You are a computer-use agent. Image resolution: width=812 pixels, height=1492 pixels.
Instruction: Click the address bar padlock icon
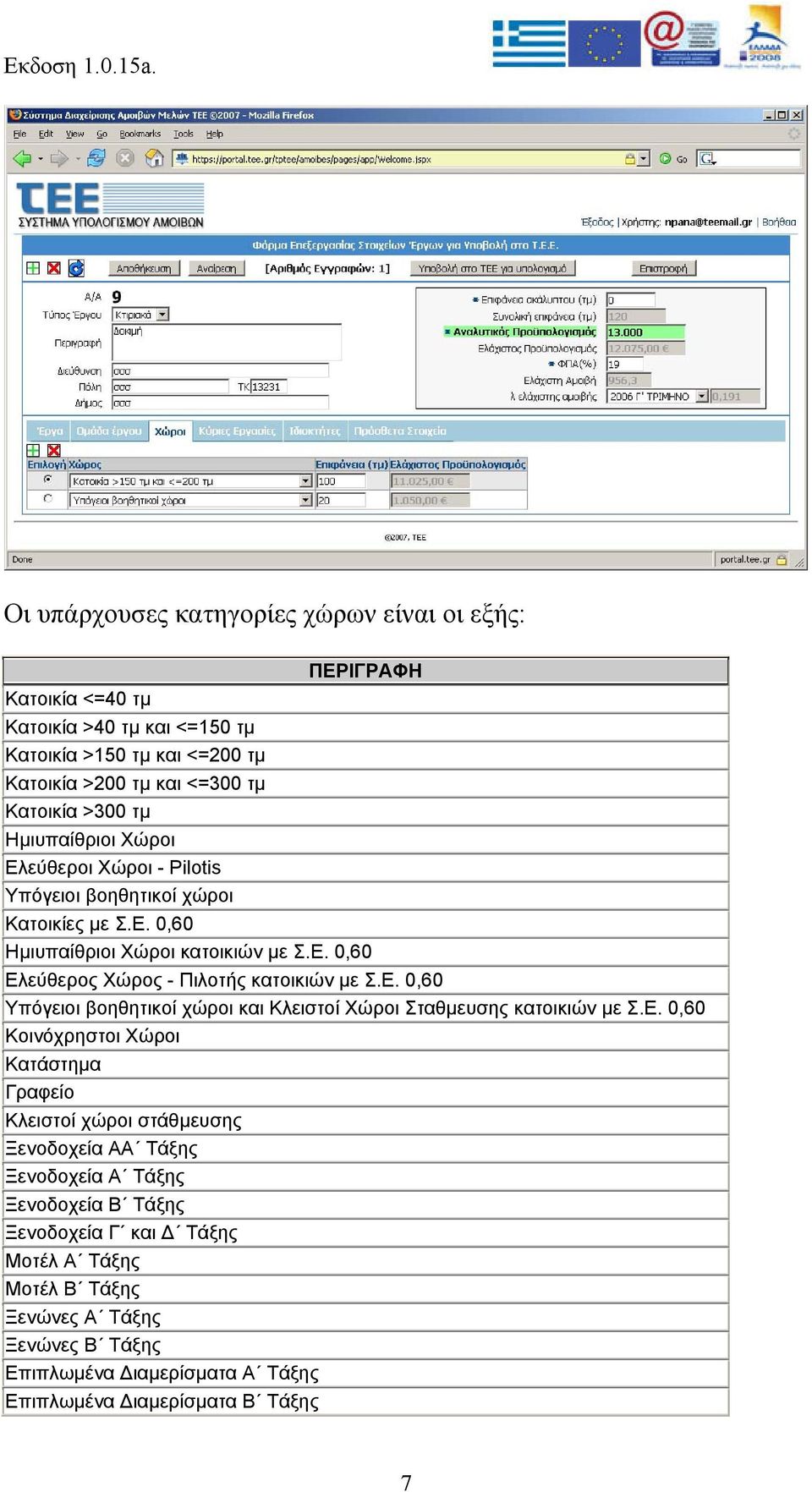tap(630, 158)
